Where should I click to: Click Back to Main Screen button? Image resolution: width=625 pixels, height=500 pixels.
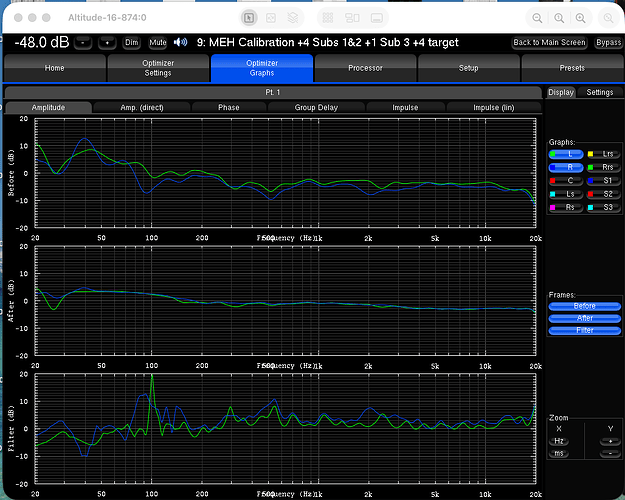(549, 42)
